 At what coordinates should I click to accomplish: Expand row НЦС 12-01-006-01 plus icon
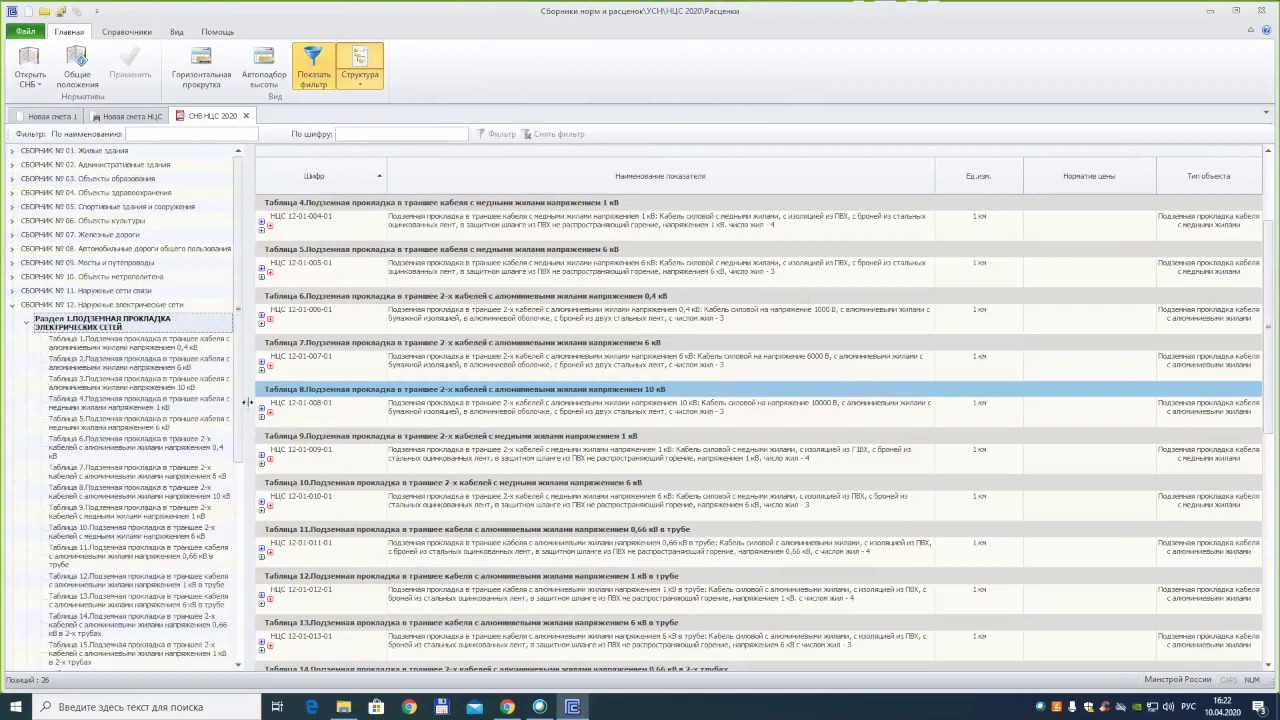[x=262, y=316]
